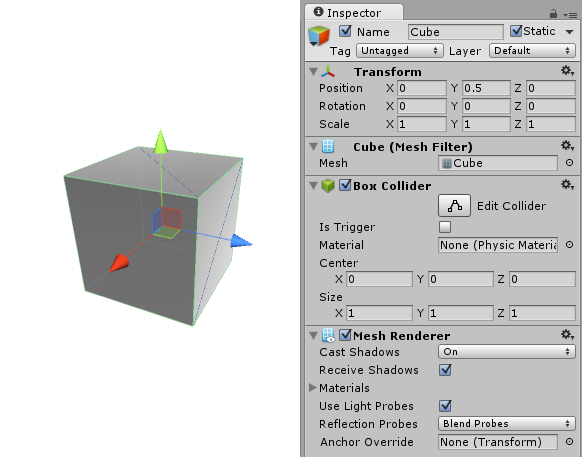Viewport: 582px width, 457px height.
Task: Click the green plane handle on gizmo
Action: pos(167,233)
